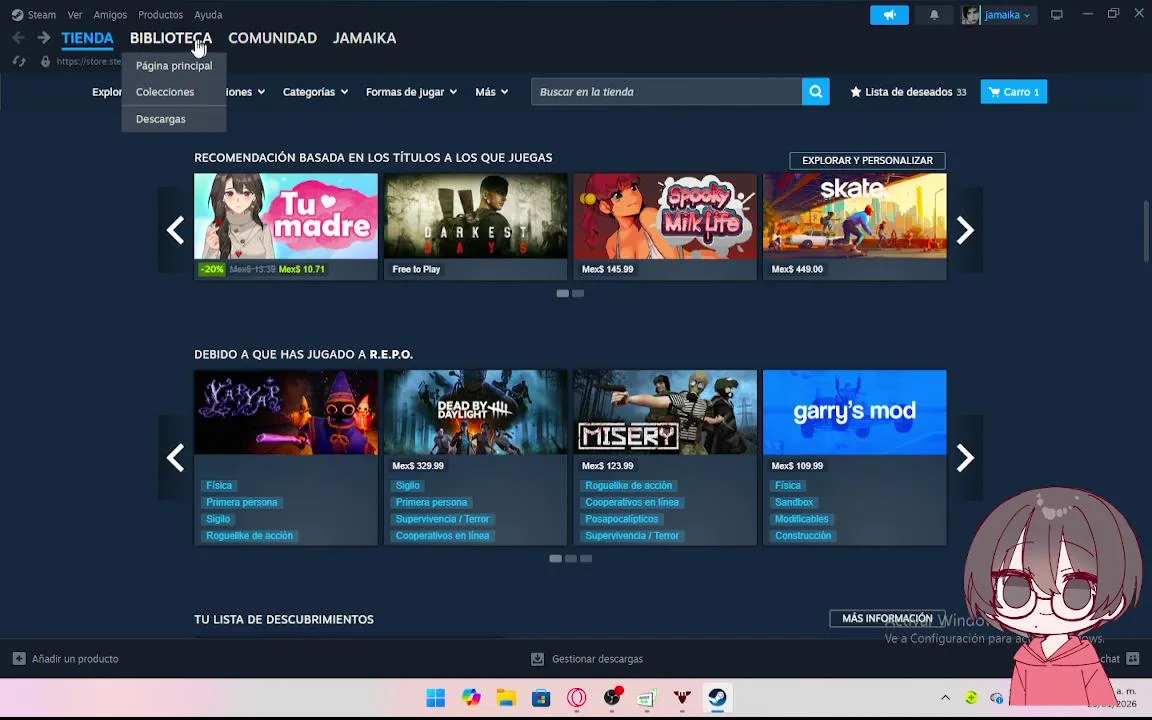The image size is (1152, 720).
Task: Click the Steam icon in the taskbar
Action: tap(717, 697)
